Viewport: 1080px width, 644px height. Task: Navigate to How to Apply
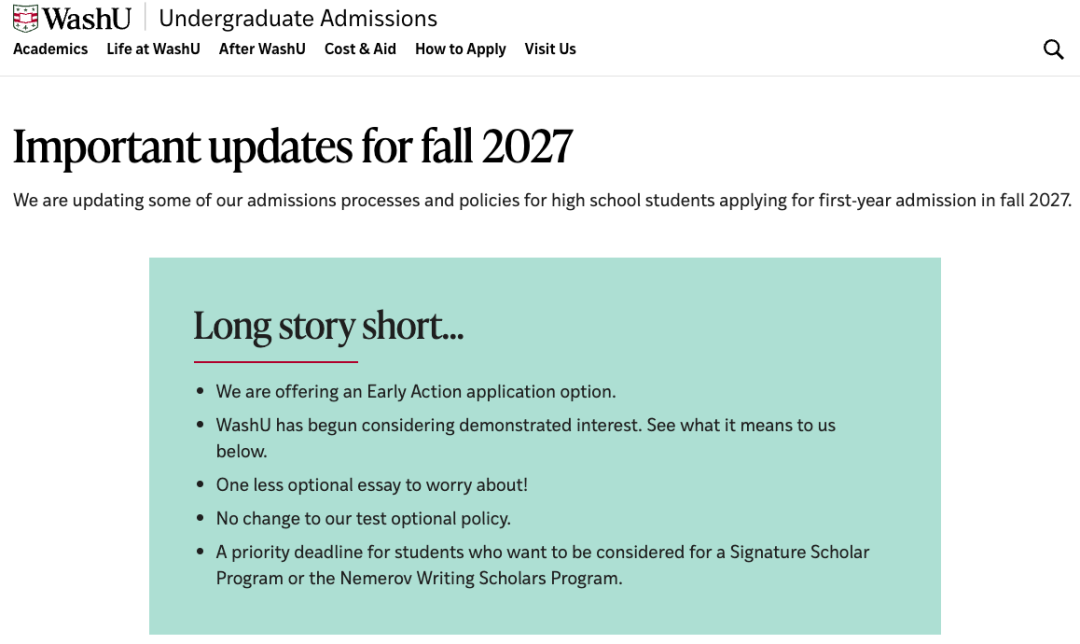(460, 49)
